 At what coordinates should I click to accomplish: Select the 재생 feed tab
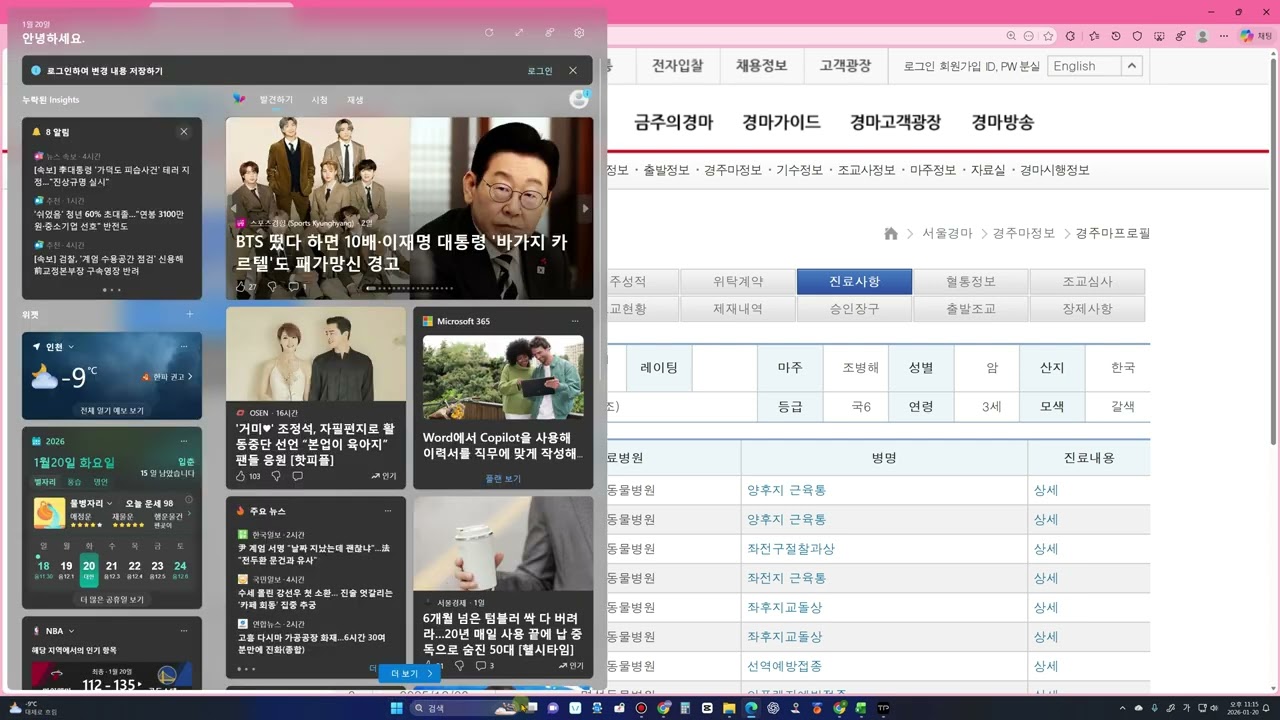[355, 100]
